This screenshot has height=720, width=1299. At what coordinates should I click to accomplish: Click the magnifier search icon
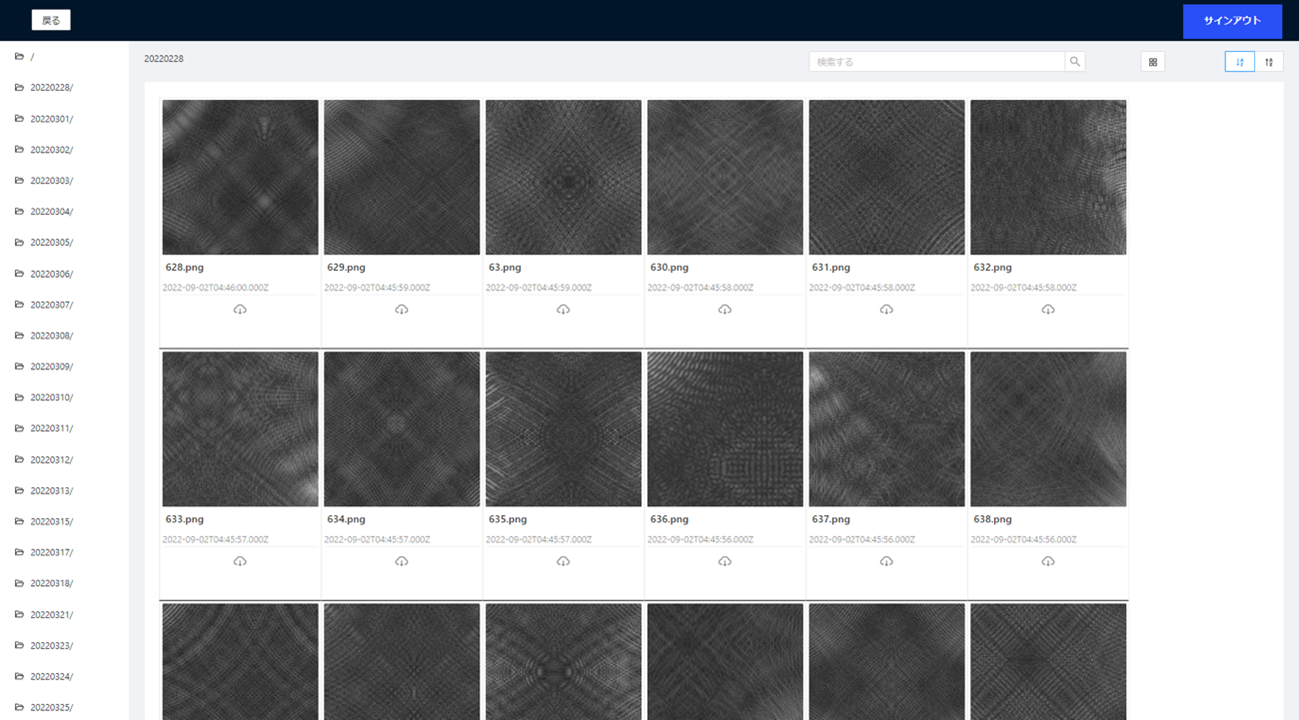[x=1075, y=62]
